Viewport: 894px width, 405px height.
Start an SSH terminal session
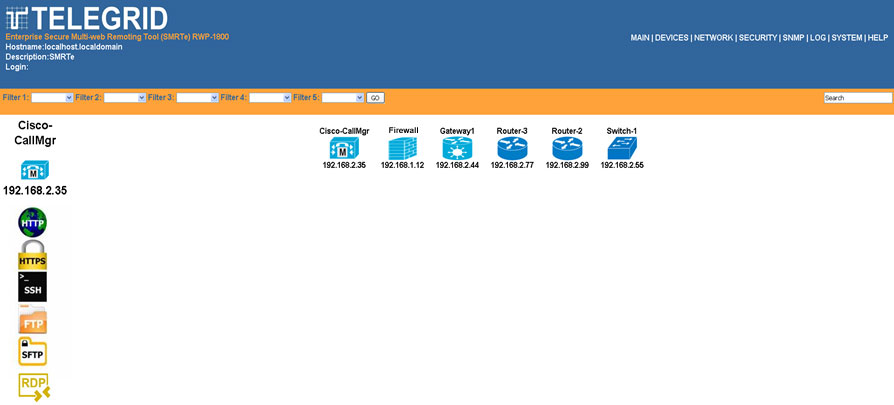click(32, 286)
